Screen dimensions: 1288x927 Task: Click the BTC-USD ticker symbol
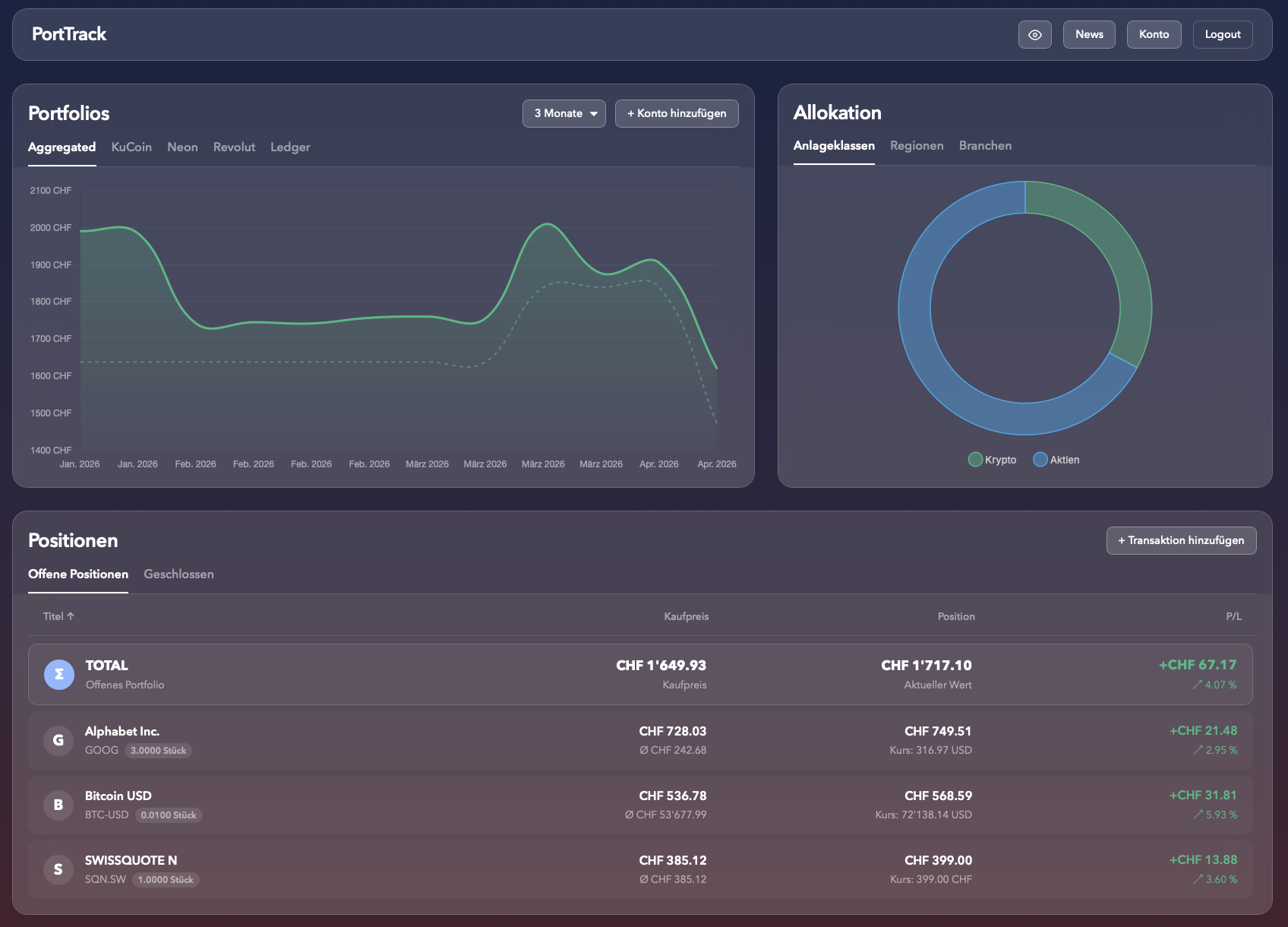click(107, 815)
